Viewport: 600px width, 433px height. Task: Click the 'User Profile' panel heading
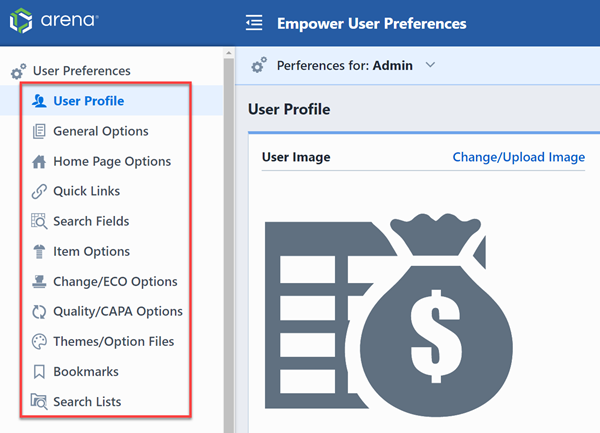click(x=289, y=109)
